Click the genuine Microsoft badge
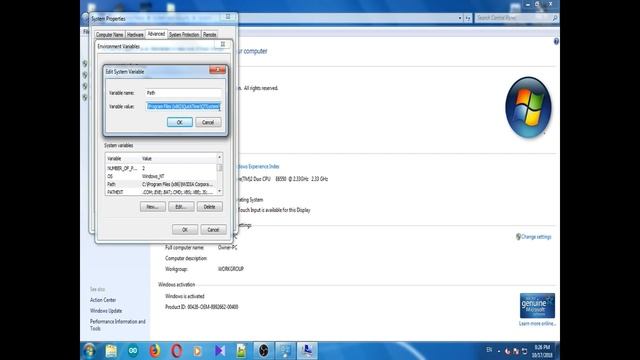Viewport: 640px width, 360px height. [537, 305]
